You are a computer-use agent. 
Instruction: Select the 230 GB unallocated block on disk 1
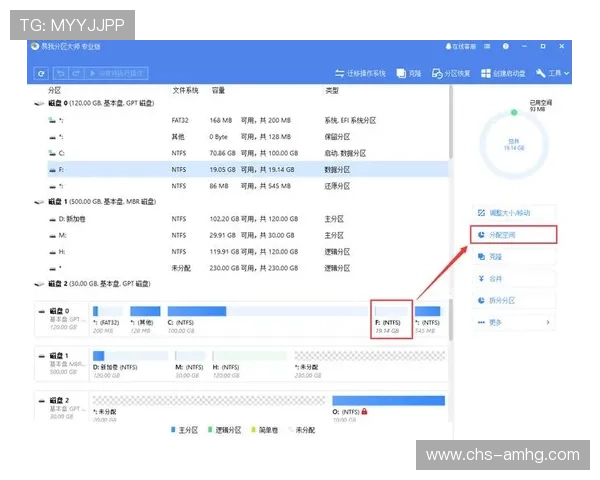click(370, 364)
